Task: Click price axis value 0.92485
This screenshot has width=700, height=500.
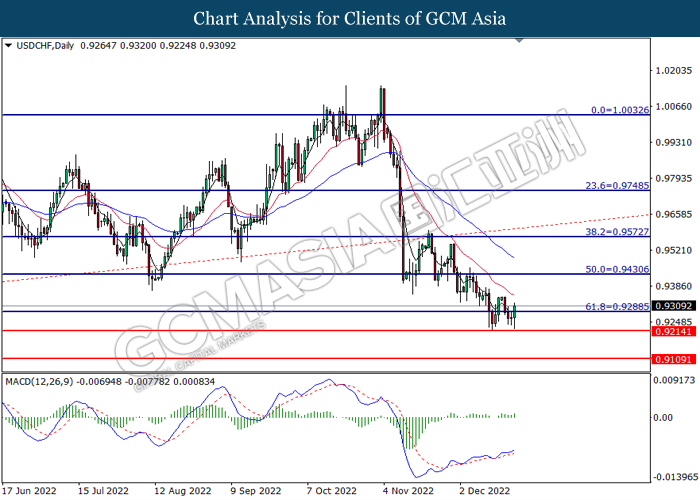Action: 674,322
